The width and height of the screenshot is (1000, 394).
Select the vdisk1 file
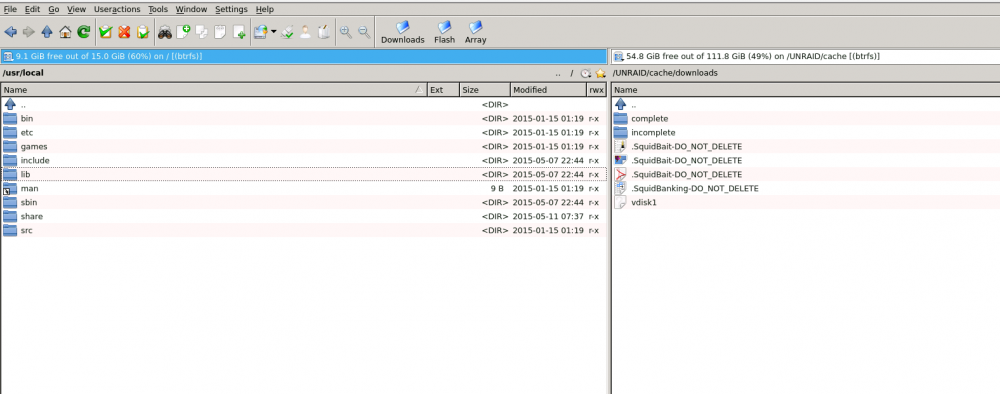pyautogui.click(x=805, y=202)
